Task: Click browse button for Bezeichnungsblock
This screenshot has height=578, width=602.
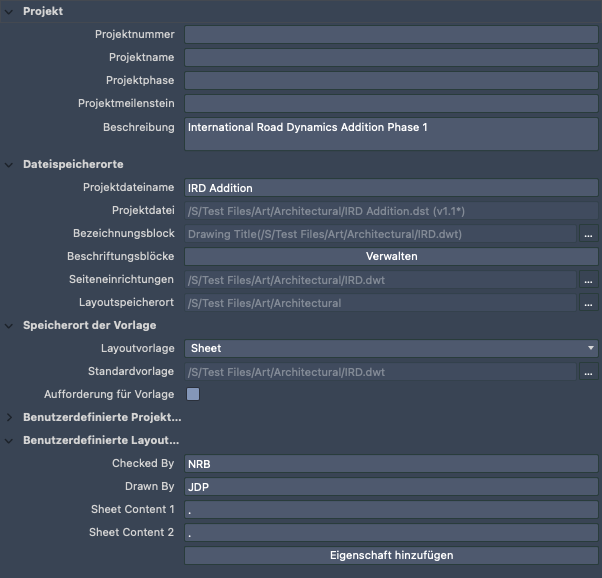Action: (589, 234)
